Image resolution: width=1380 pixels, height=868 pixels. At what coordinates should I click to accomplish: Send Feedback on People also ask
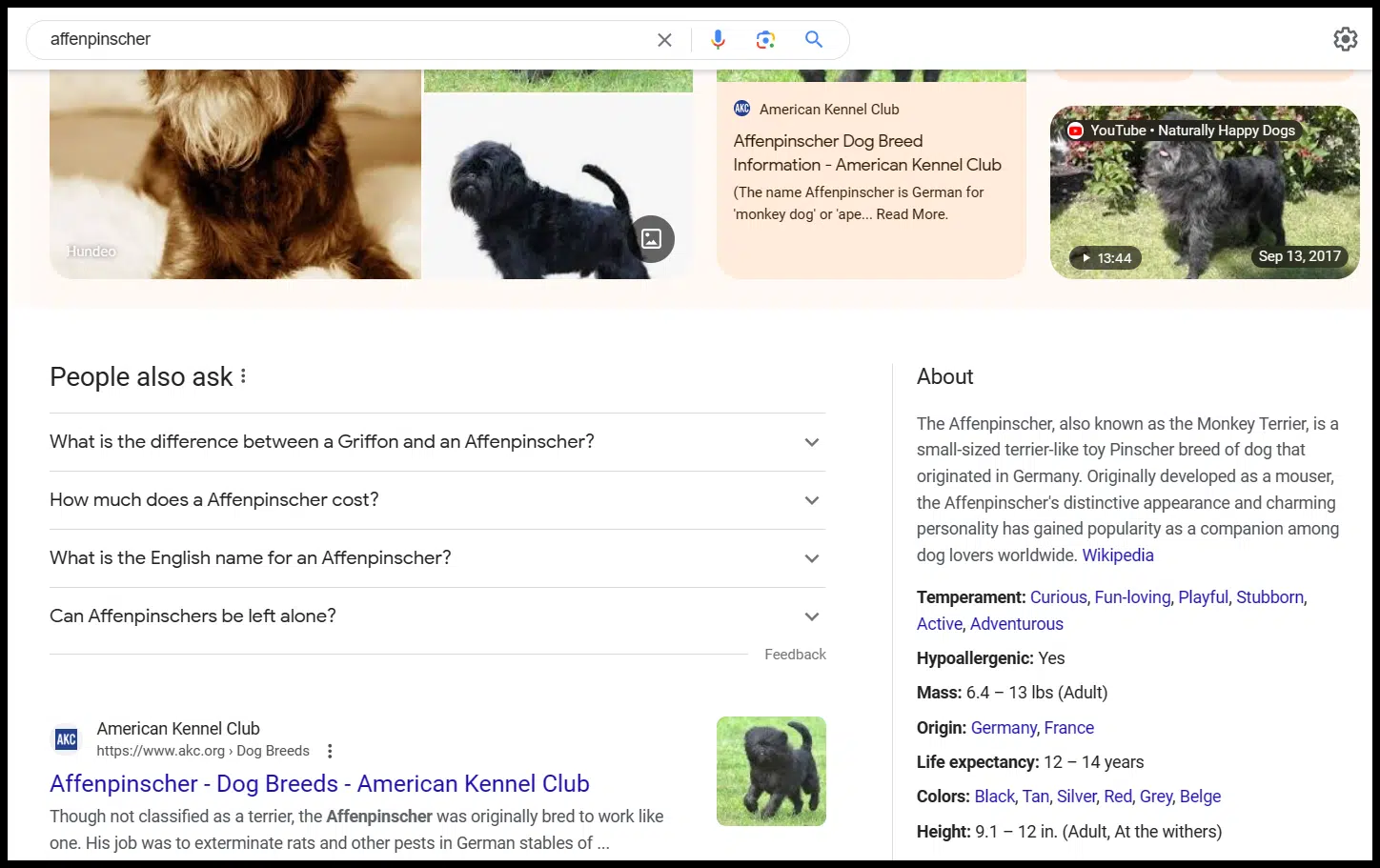click(x=795, y=654)
